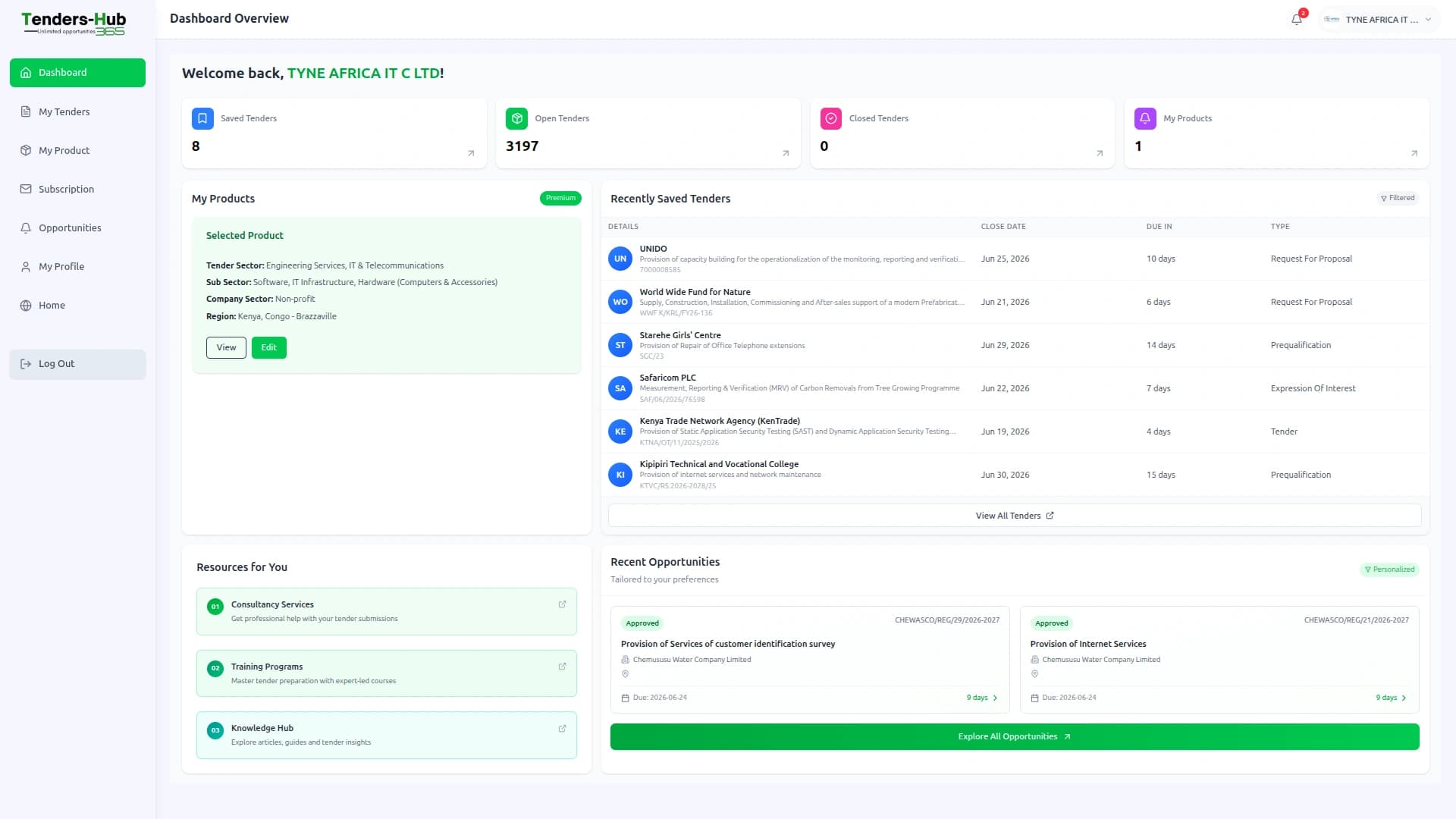1456x819 pixels.
Task: Open My Profile sidebar item
Action: [77, 266]
